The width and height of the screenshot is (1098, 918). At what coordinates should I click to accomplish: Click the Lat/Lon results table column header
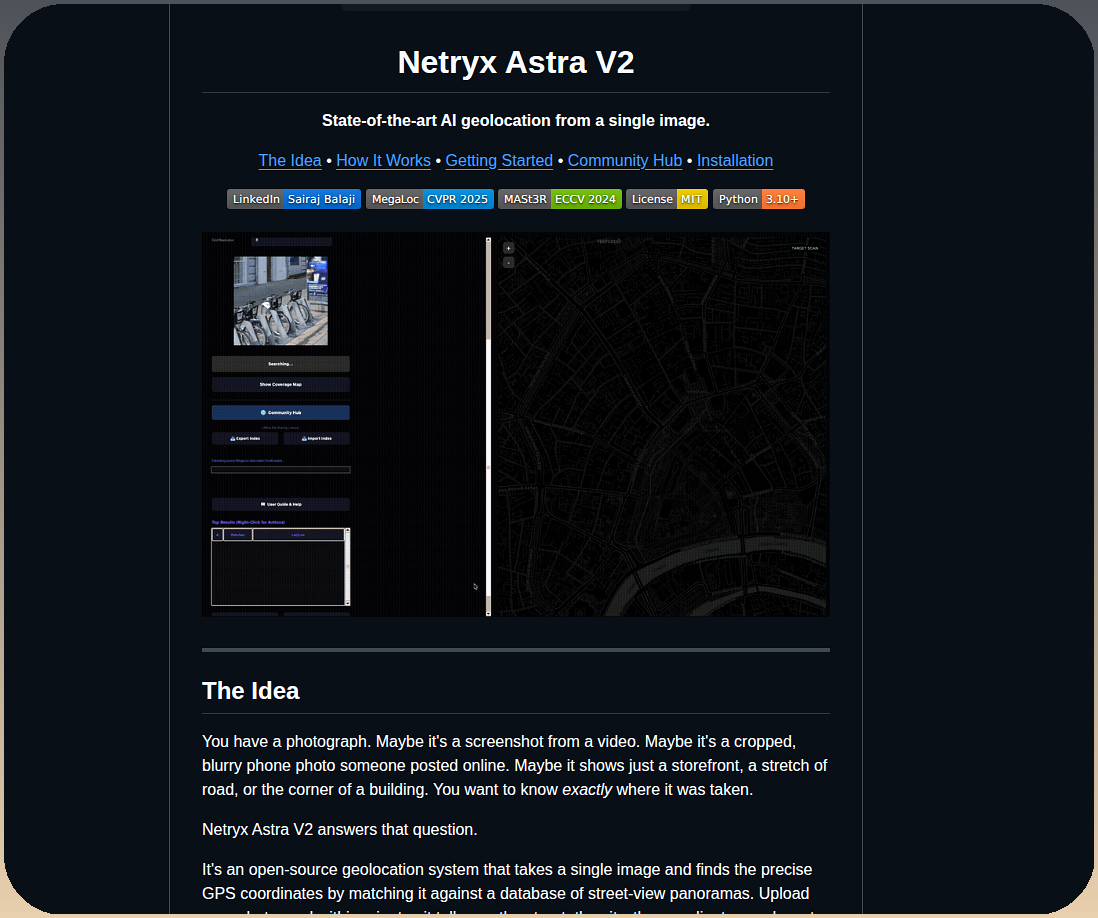298,535
